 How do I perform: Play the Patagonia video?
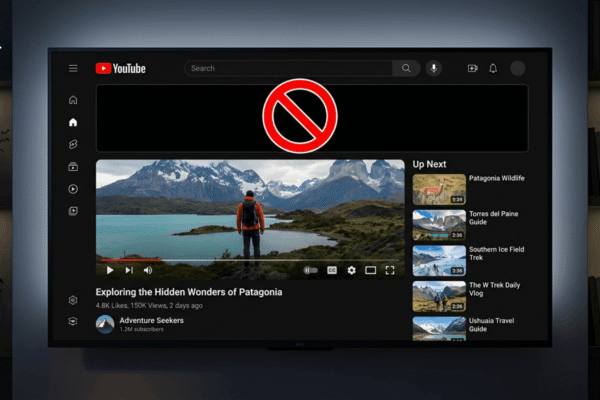[x=110, y=270]
